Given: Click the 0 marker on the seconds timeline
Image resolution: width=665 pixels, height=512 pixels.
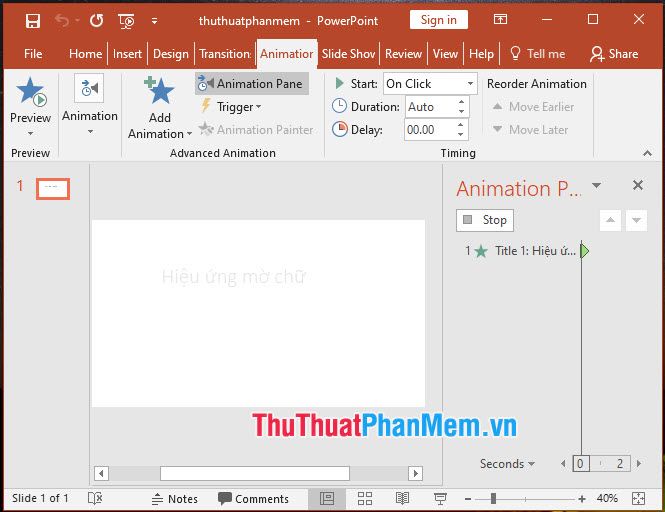Looking at the screenshot, I should pyautogui.click(x=580, y=464).
